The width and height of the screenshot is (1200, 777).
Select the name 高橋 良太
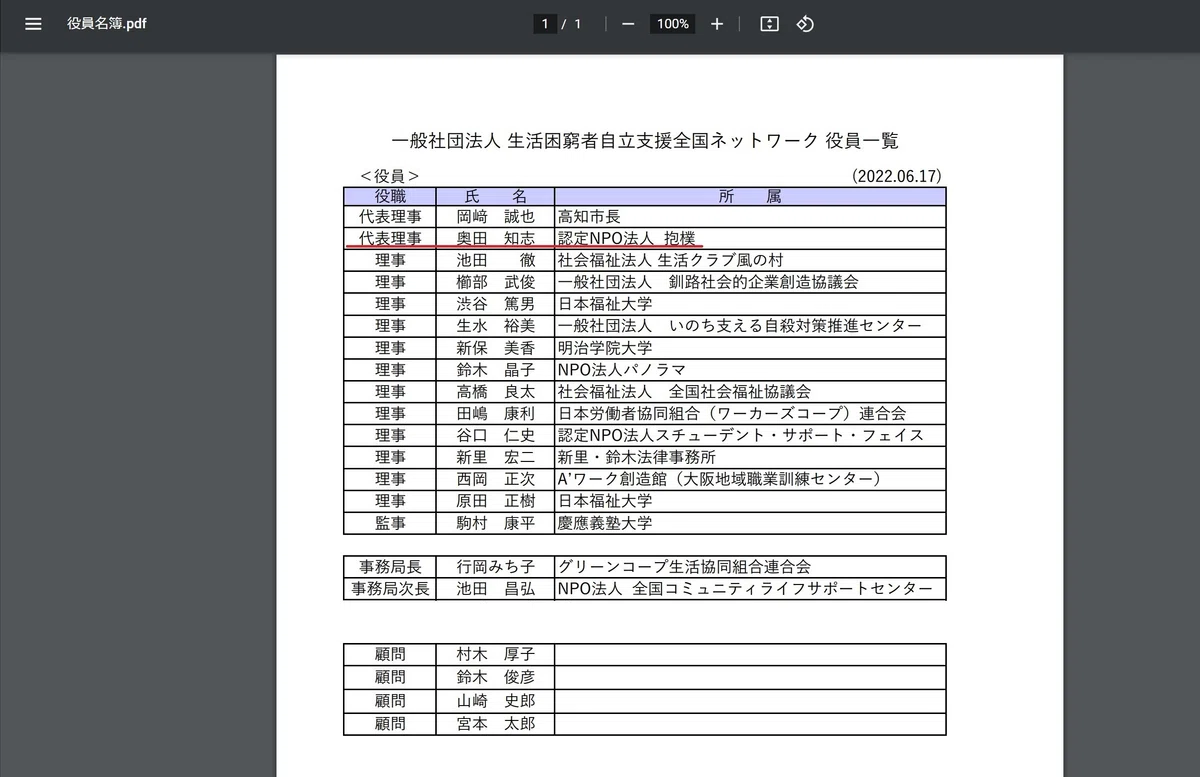(495, 392)
